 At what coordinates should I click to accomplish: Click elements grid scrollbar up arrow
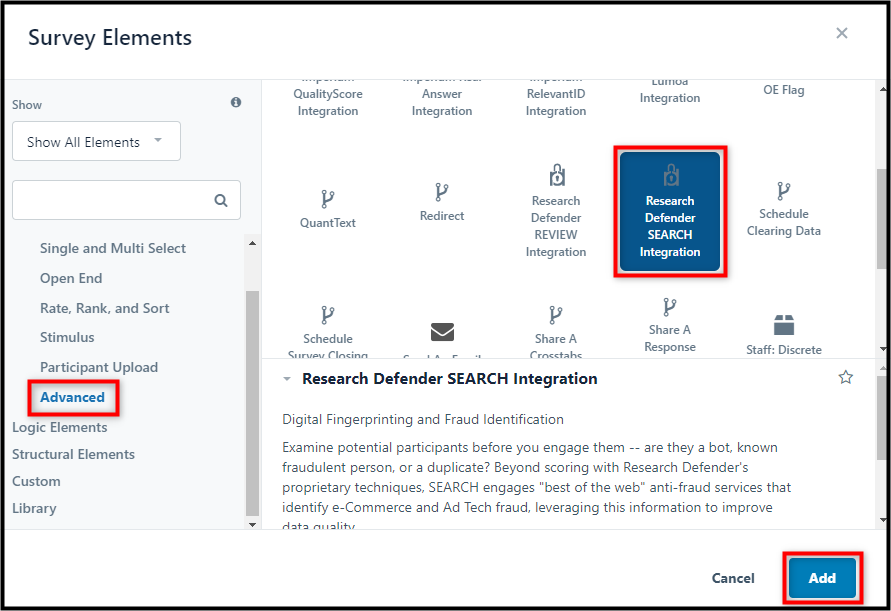coord(882,89)
